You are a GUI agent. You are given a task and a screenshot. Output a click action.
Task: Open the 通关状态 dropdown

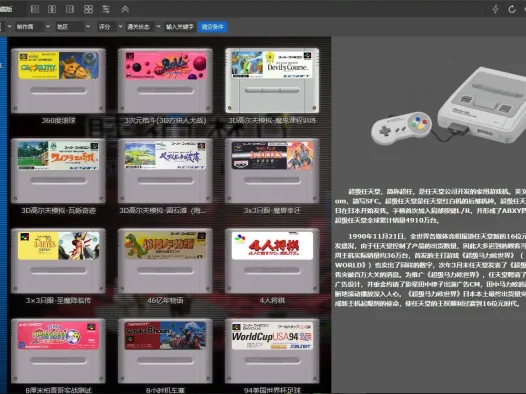(143, 26)
